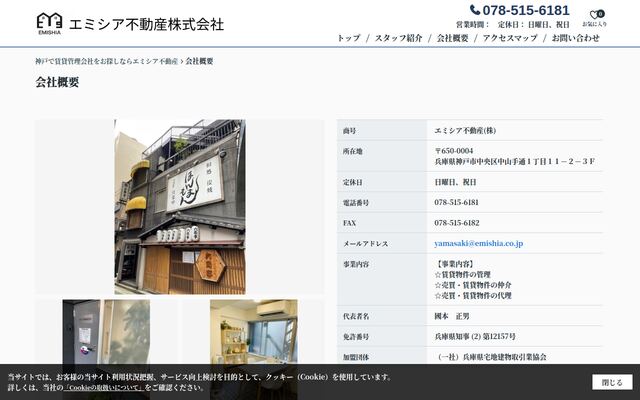
Task: Select the 免許番号 row label
Action: coord(356,336)
